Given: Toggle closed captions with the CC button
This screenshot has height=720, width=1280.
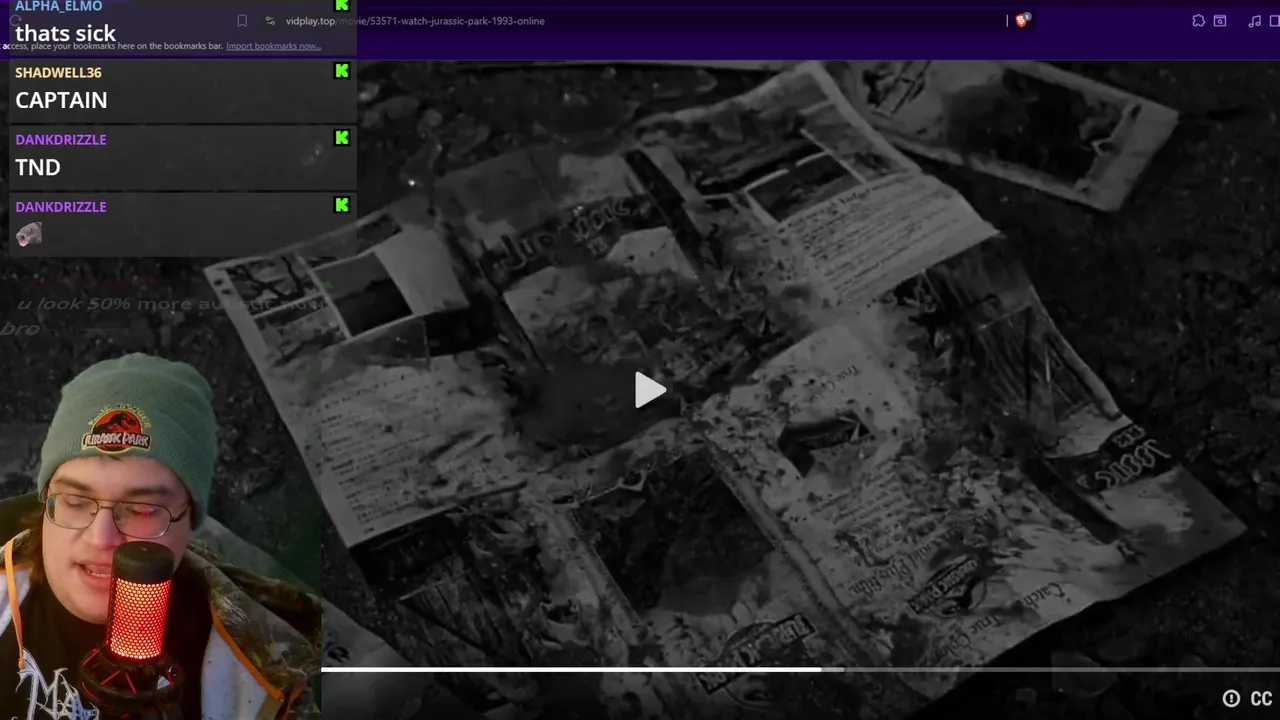Looking at the screenshot, I should point(1261,699).
